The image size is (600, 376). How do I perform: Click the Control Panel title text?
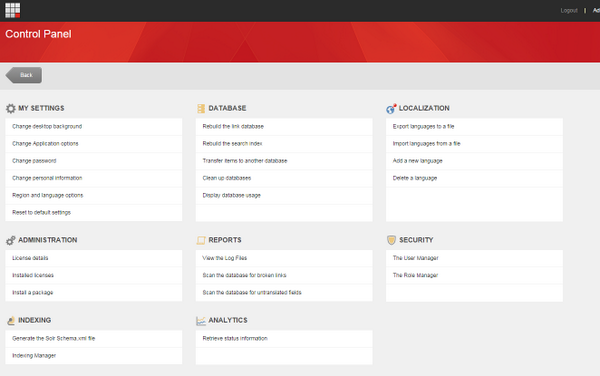click(38, 34)
